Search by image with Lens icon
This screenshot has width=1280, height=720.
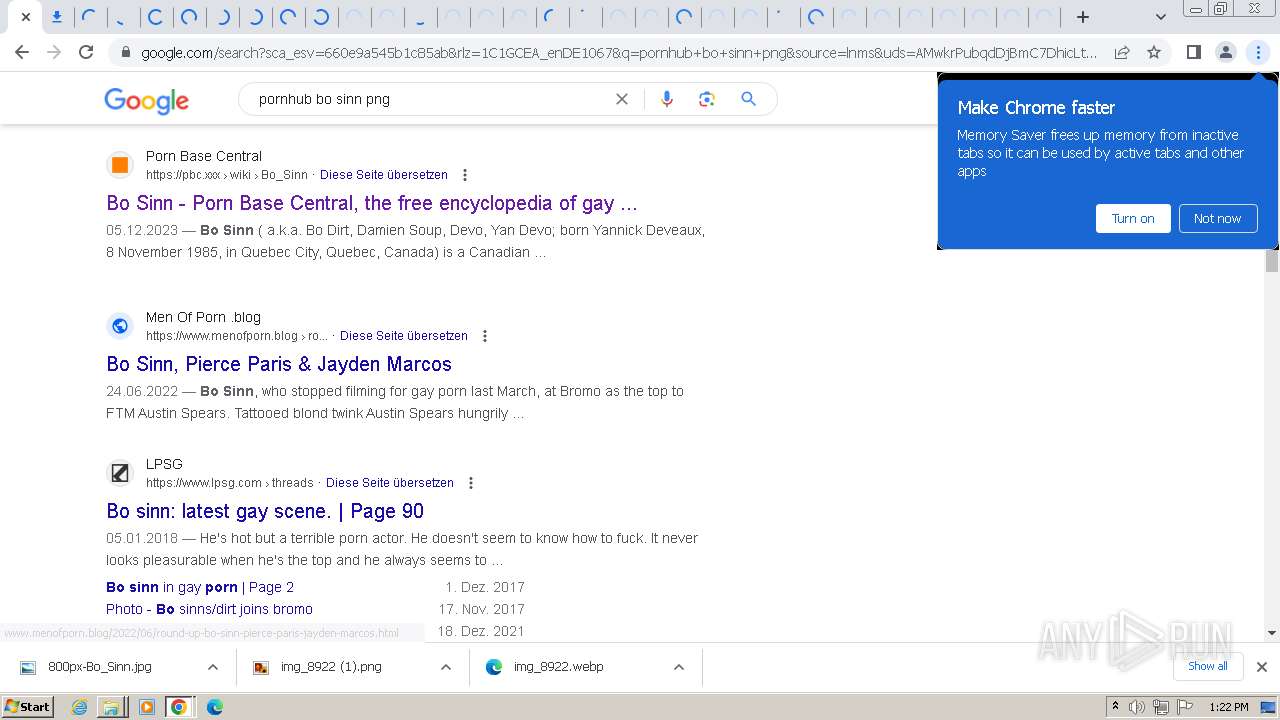point(707,99)
